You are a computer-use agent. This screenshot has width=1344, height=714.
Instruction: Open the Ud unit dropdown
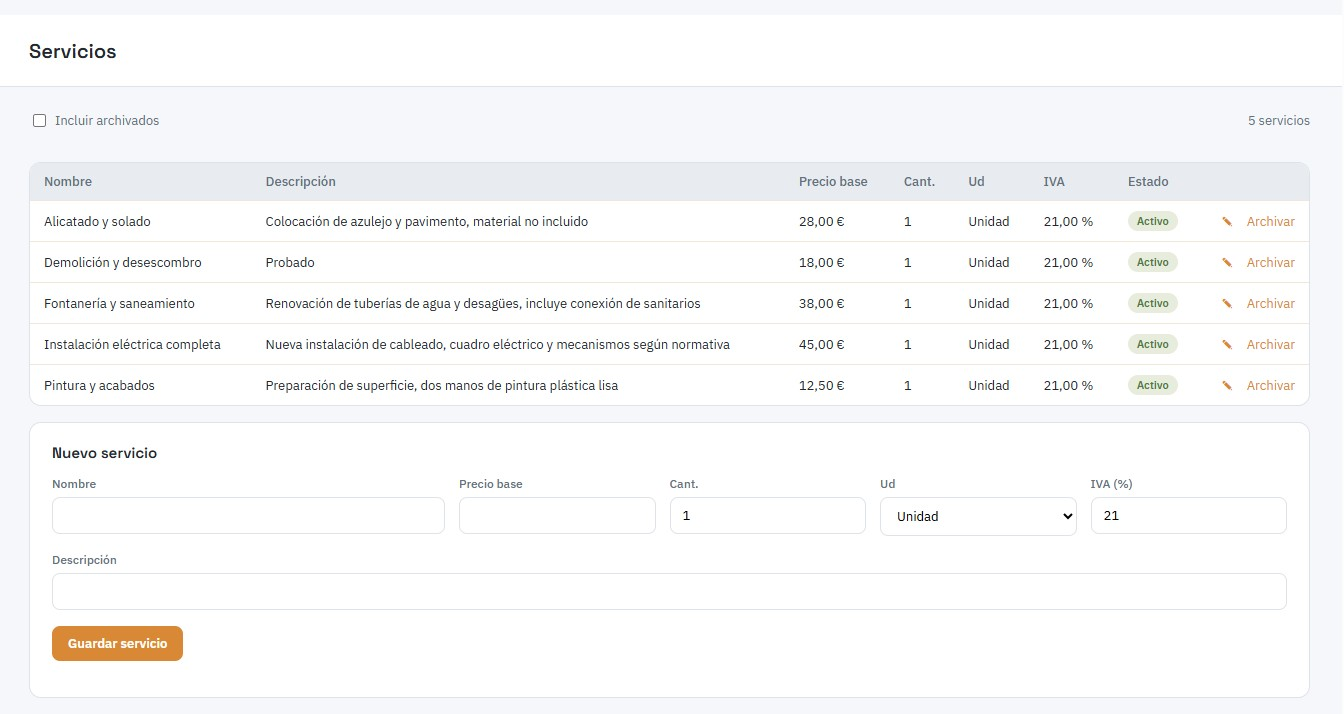coord(978,516)
